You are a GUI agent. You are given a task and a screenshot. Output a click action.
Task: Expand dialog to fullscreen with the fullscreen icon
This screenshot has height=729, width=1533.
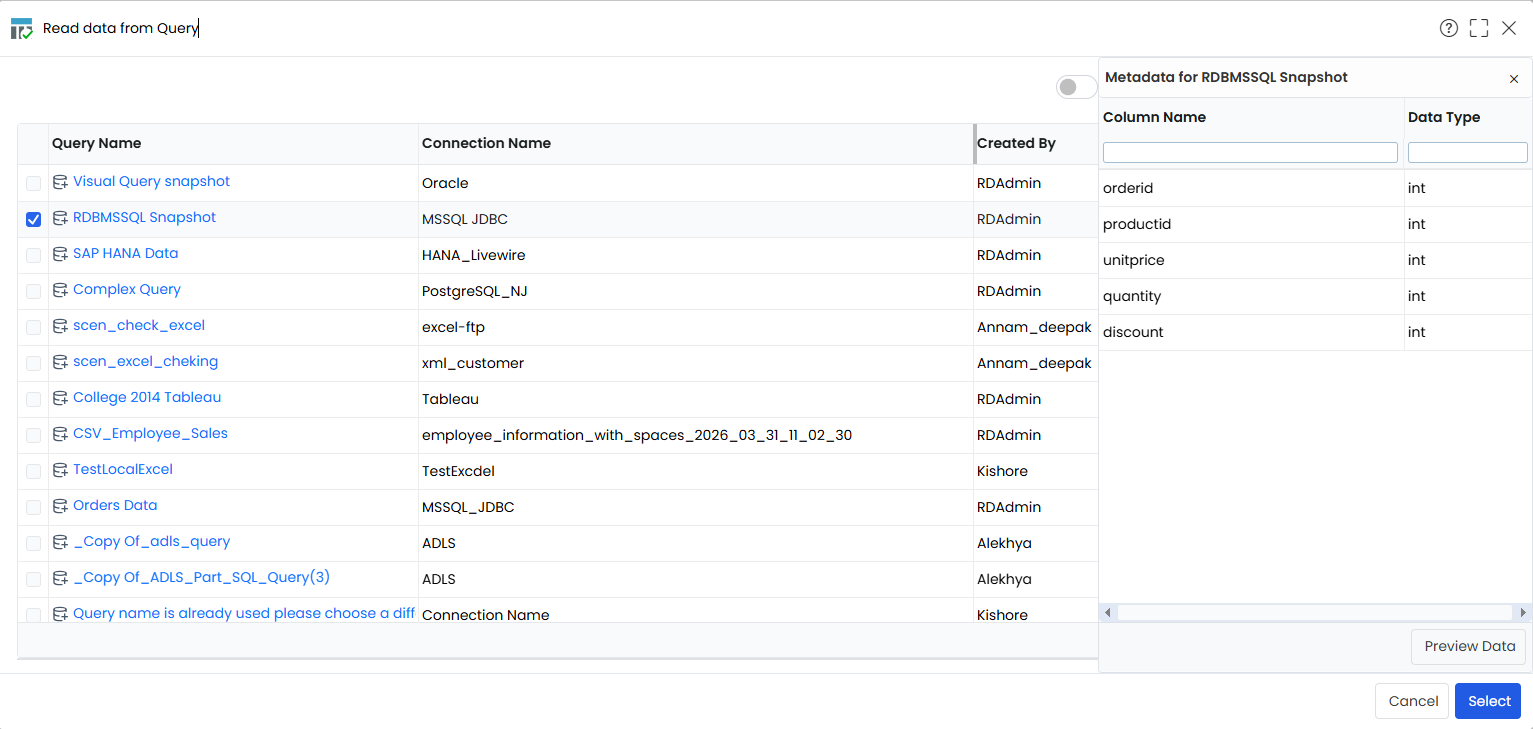(x=1479, y=28)
